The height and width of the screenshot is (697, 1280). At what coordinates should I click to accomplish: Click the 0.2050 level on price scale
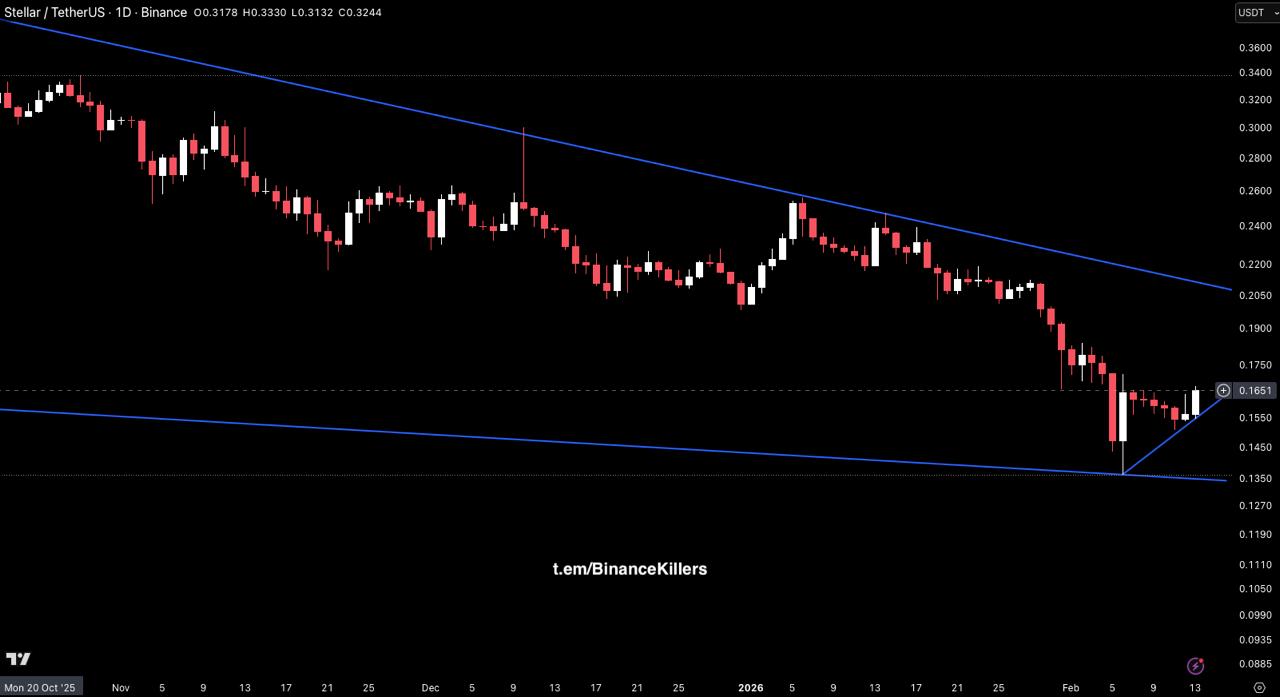(1255, 295)
